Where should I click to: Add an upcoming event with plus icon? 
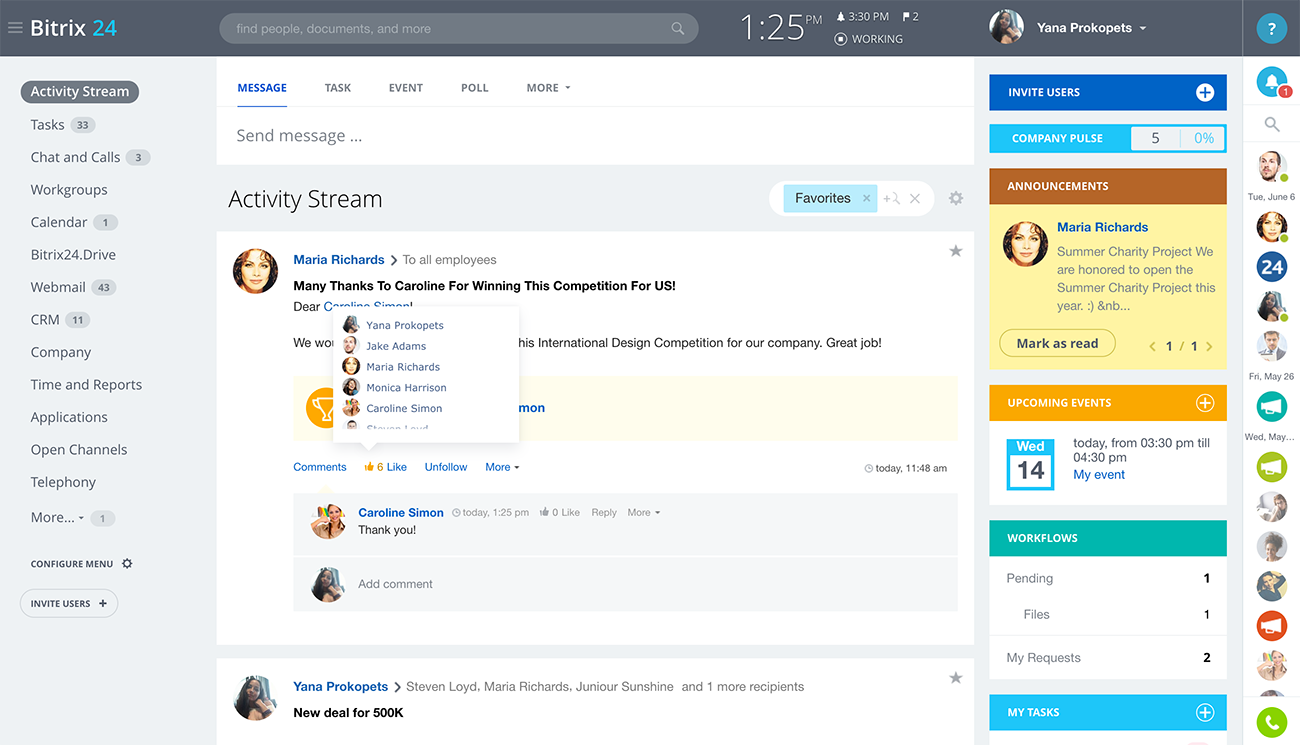(1205, 403)
